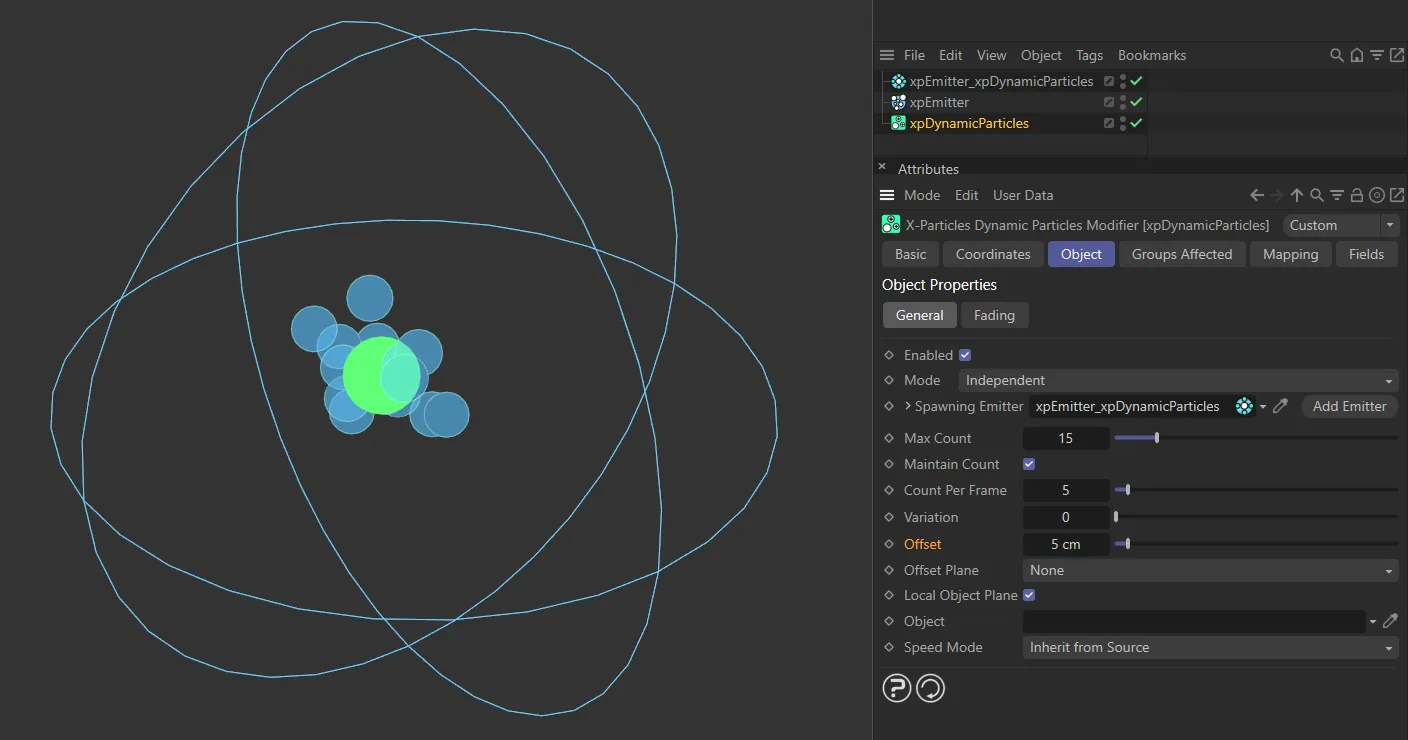Click the Spawning Emitter picker eyedropper icon
Image resolution: width=1408 pixels, height=740 pixels.
[1280, 406]
